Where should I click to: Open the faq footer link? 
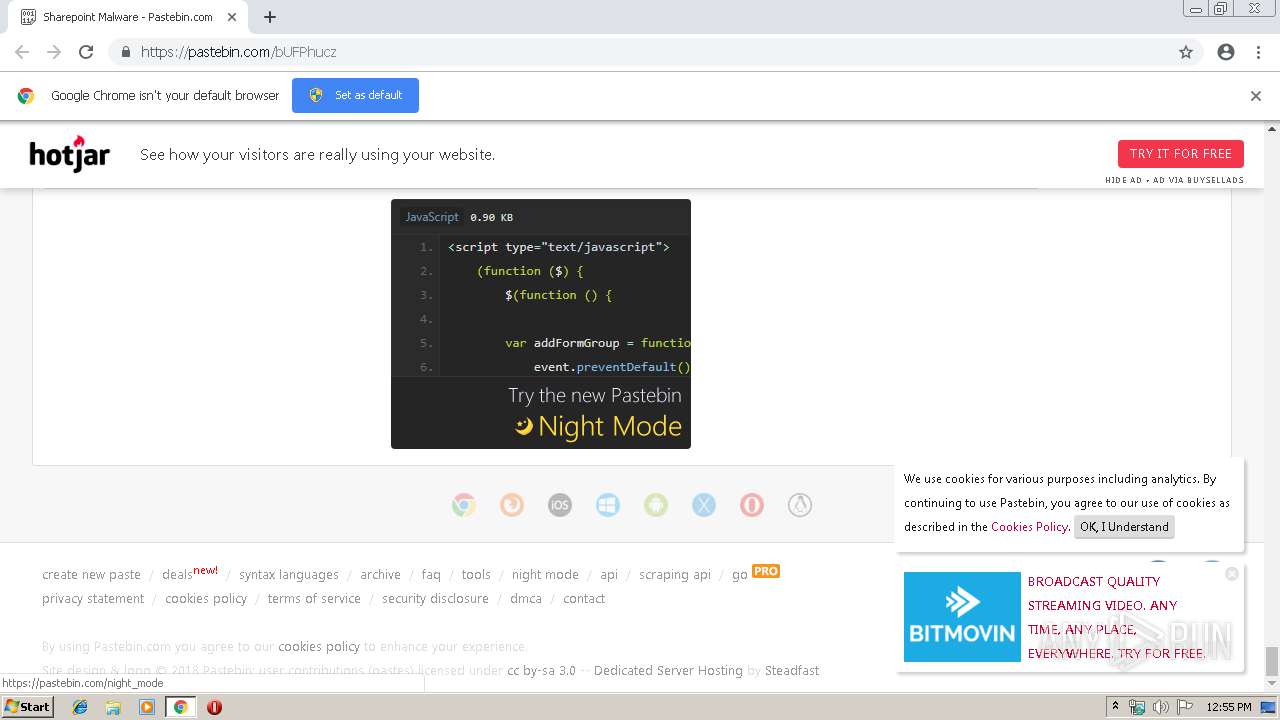coord(431,575)
